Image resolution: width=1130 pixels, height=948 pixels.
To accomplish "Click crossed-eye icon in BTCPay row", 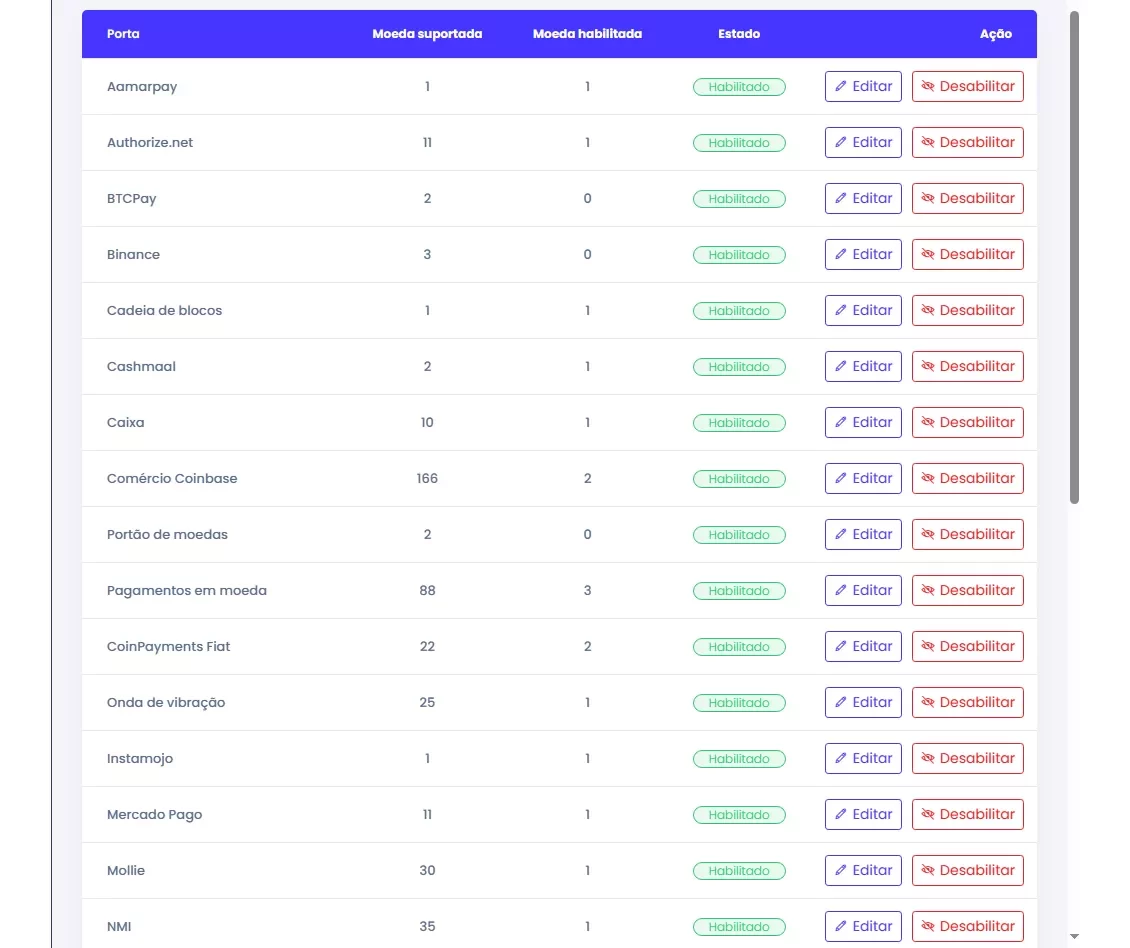I will pos(927,199).
